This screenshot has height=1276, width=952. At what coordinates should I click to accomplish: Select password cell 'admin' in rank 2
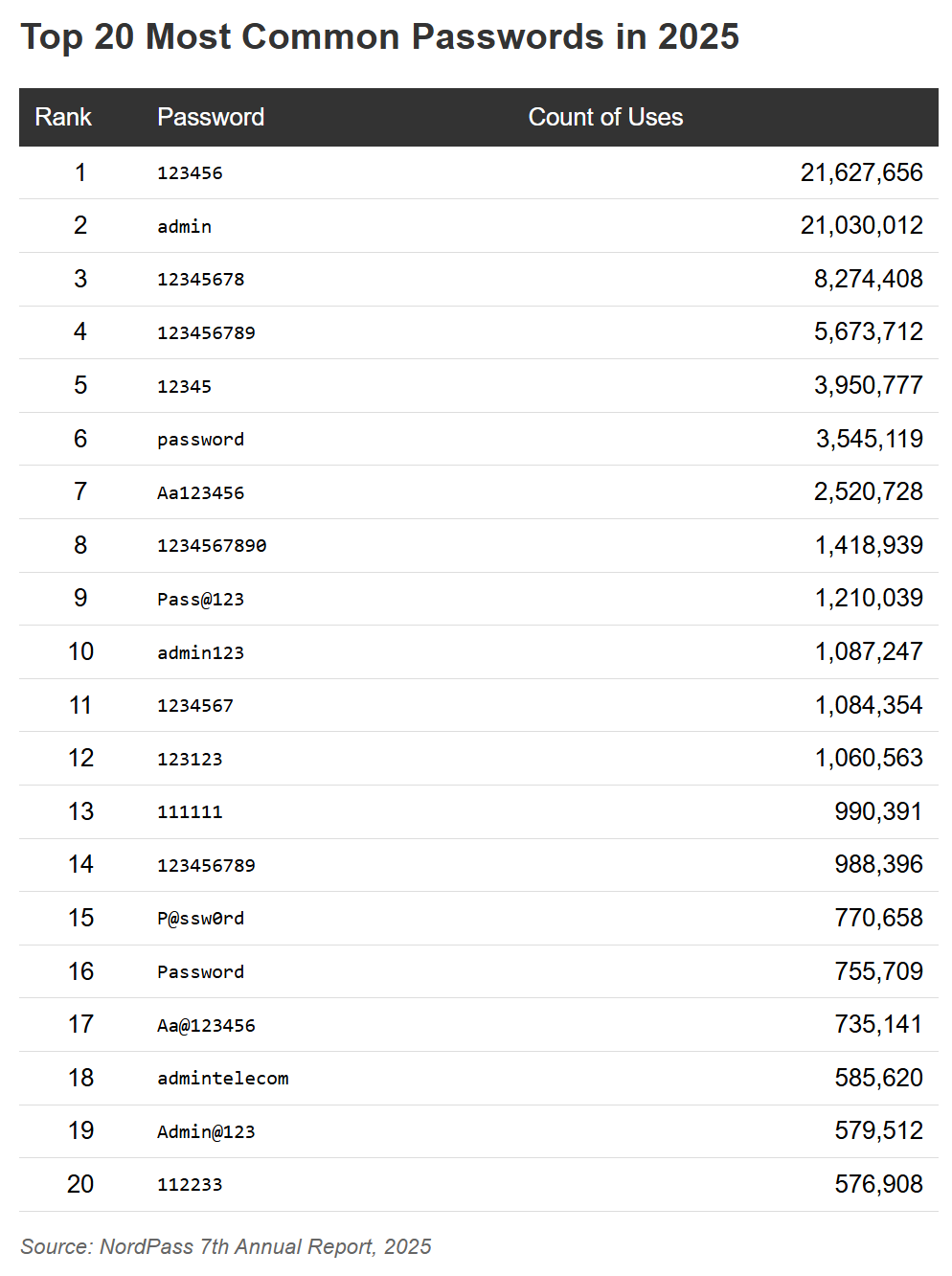[185, 226]
